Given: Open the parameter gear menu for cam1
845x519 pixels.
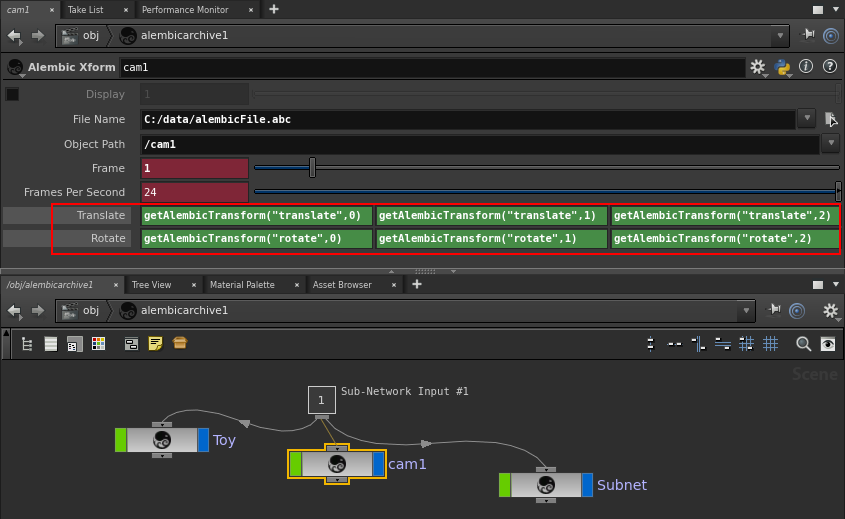Looking at the screenshot, I should point(758,67).
